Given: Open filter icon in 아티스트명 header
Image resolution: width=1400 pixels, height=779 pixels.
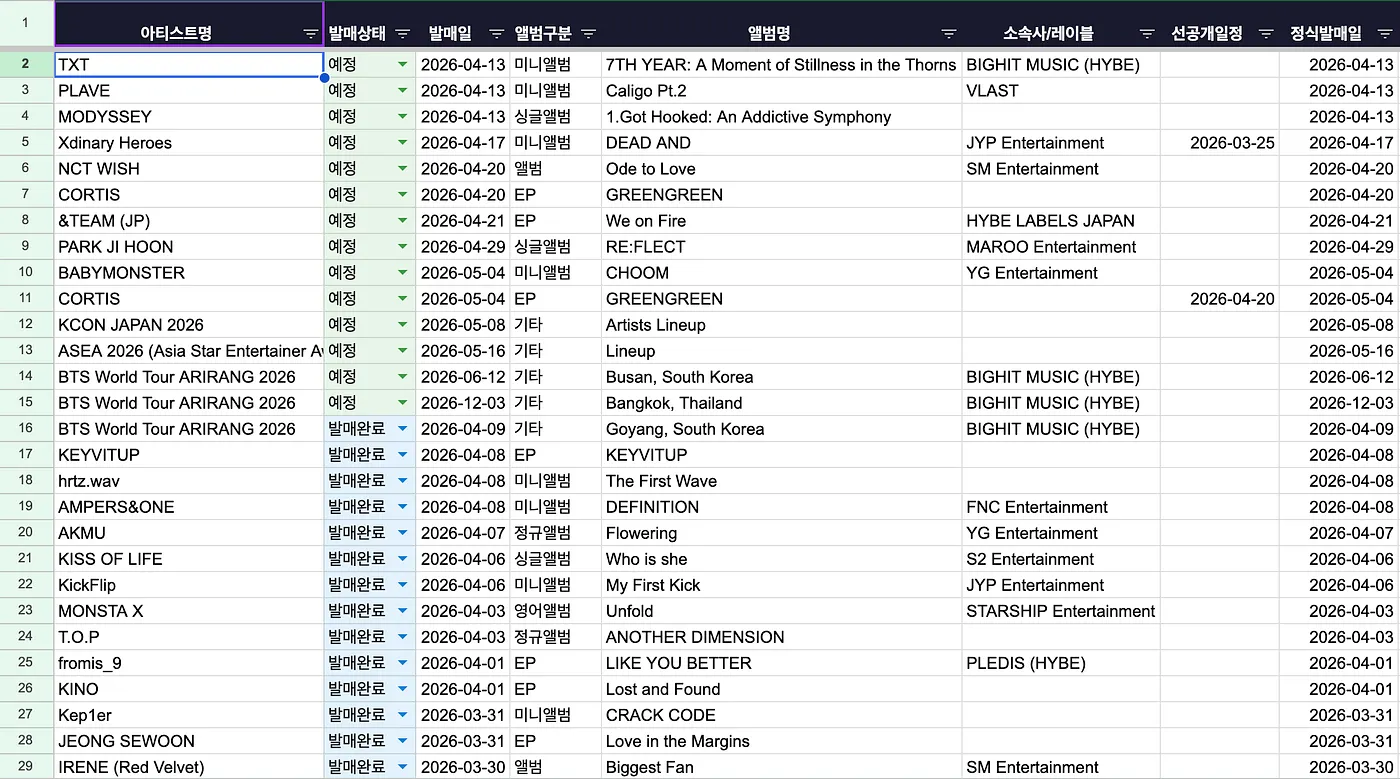Looking at the screenshot, I should 311,34.
